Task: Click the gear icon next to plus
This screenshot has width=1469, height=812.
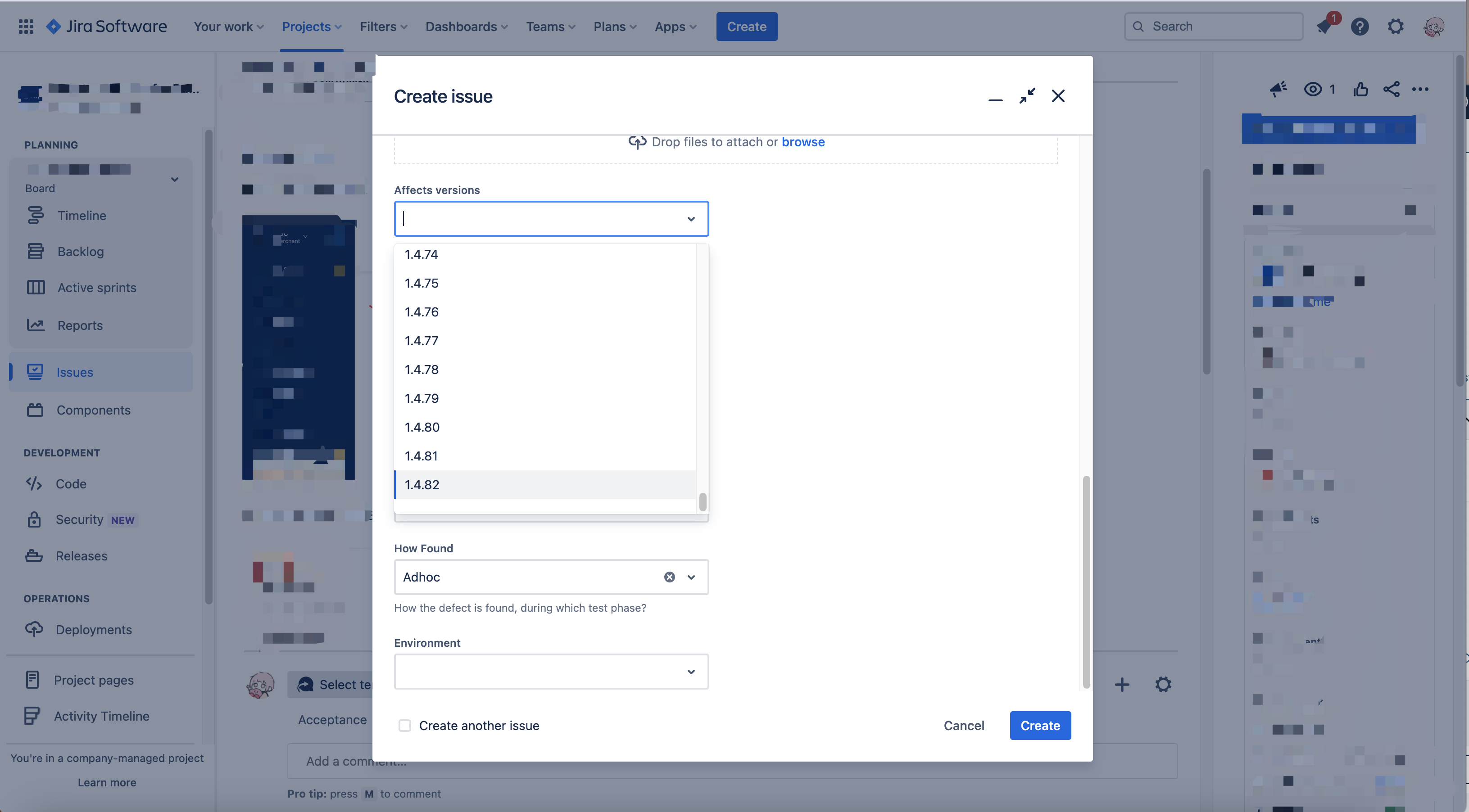Action: (x=1163, y=684)
